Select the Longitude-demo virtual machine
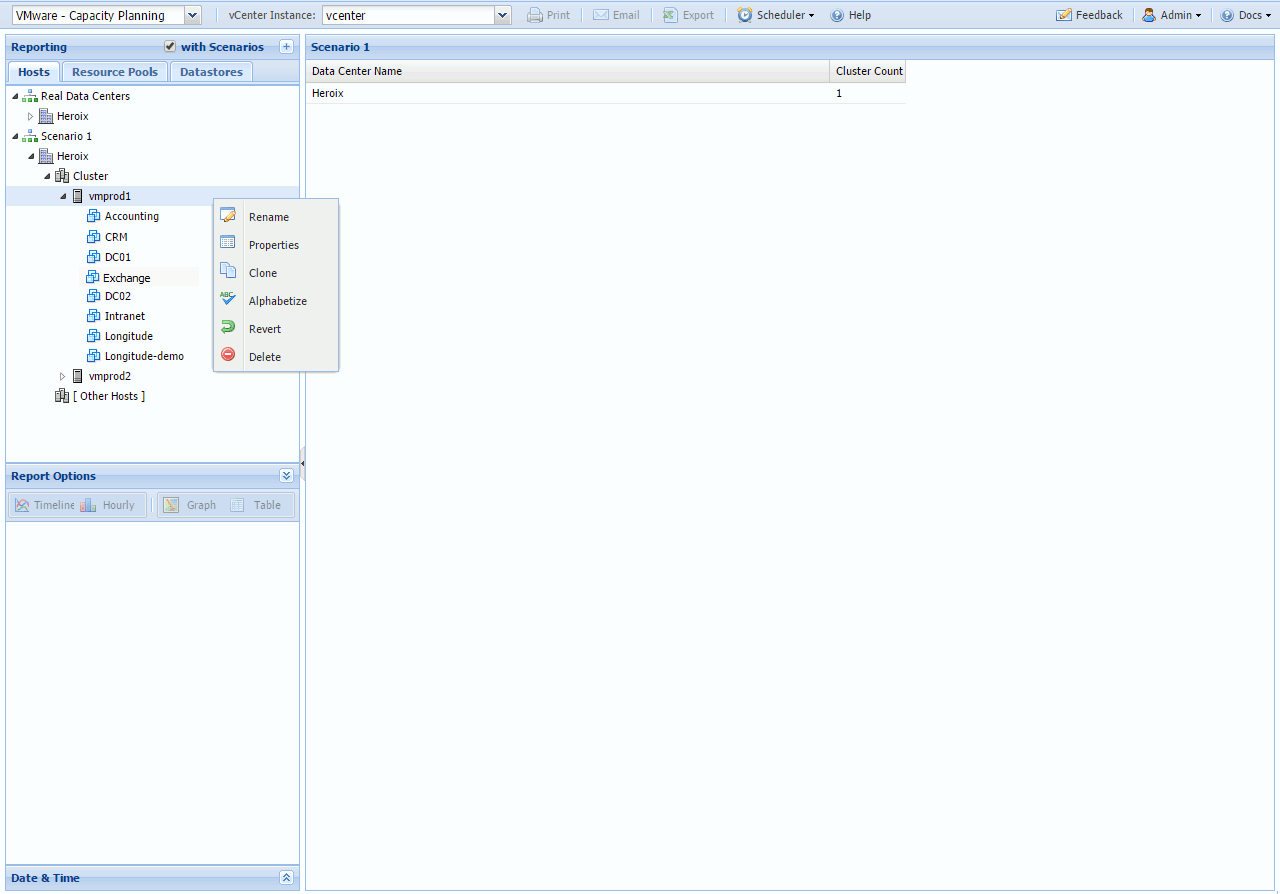 point(144,356)
